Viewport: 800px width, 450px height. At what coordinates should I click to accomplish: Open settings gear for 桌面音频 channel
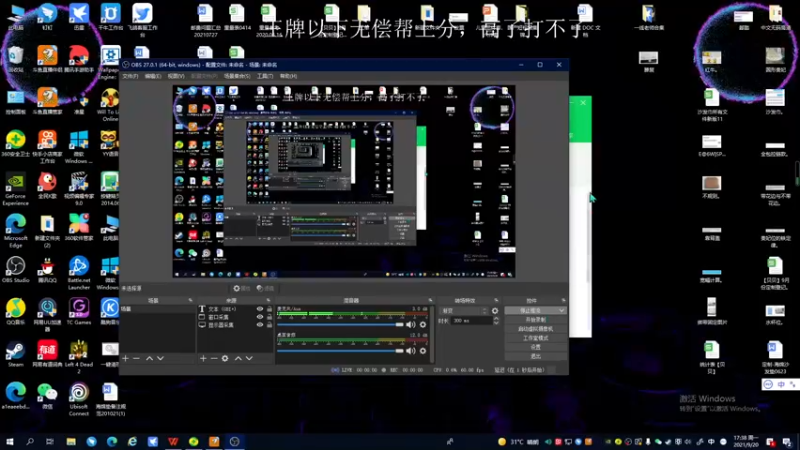pyautogui.click(x=422, y=351)
